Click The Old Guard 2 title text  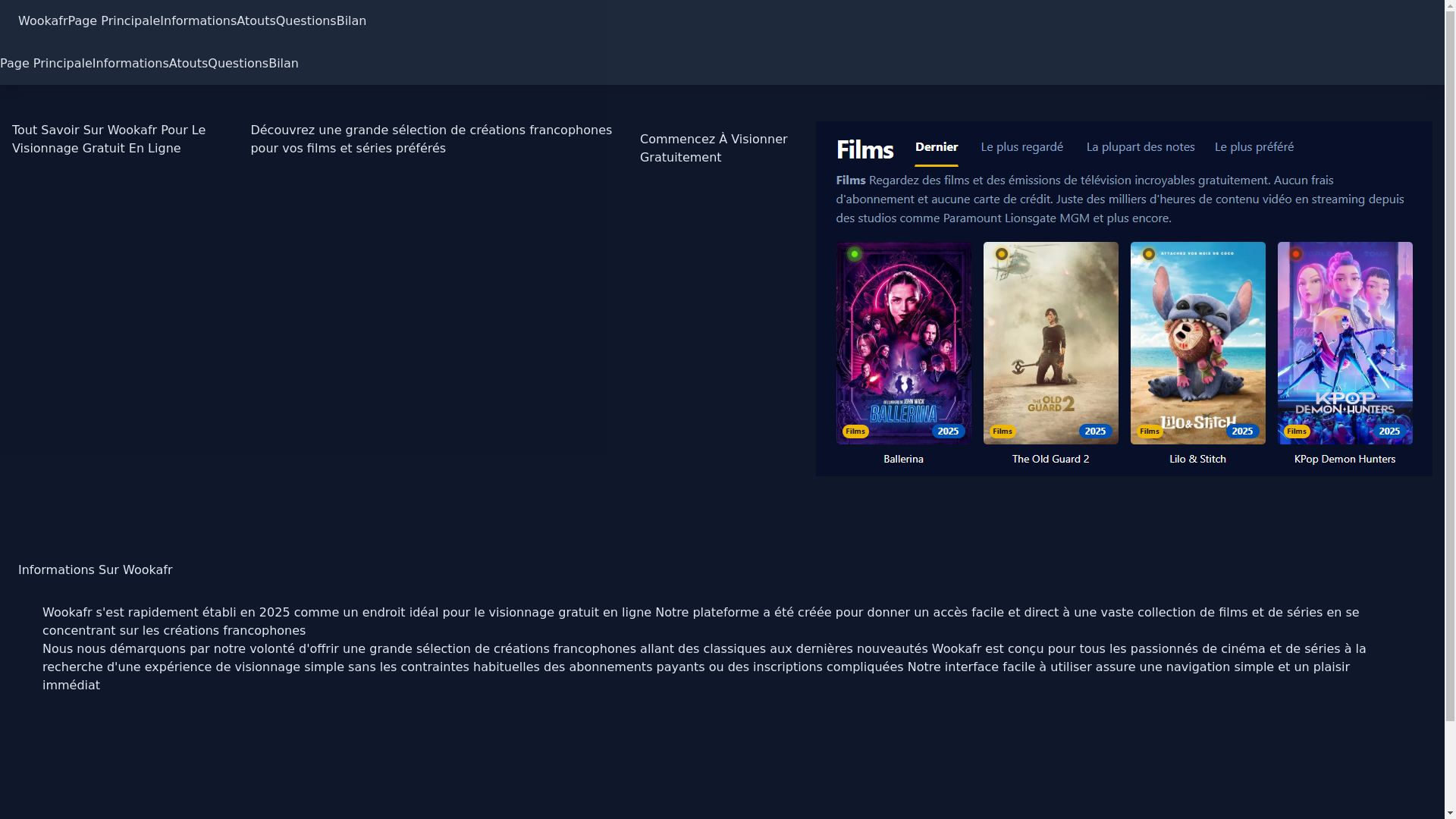1051,459
